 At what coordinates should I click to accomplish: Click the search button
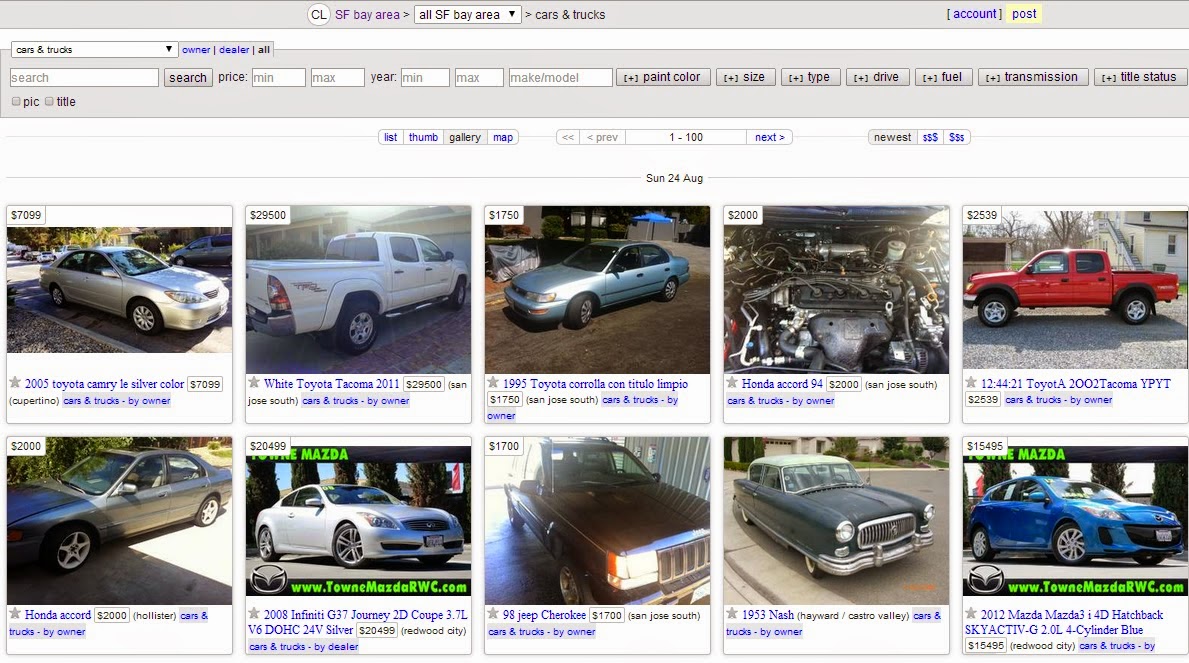click(188, 77)
